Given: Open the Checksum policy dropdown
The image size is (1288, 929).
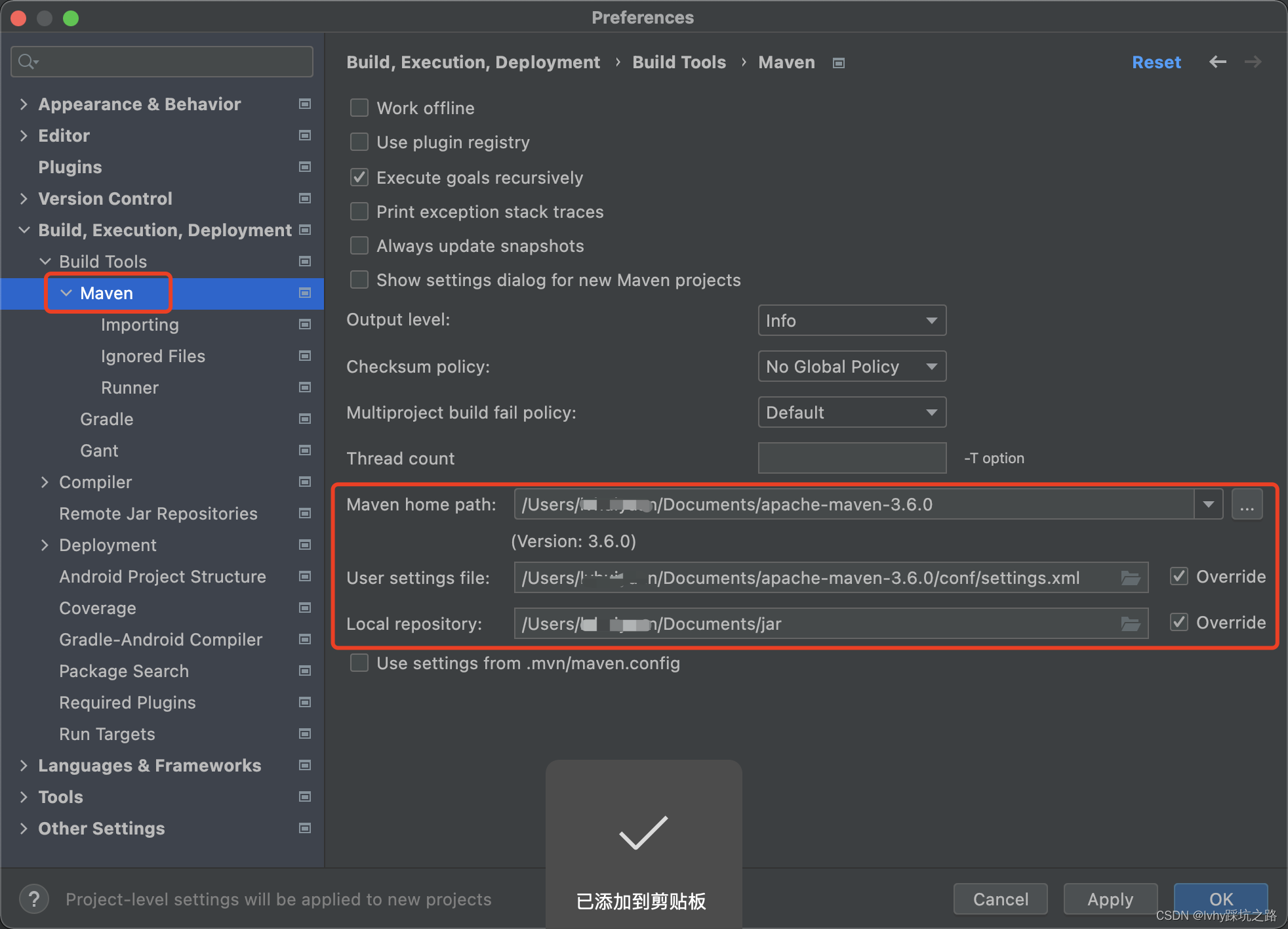Looking at the screenshot, I should coord(851,366).
